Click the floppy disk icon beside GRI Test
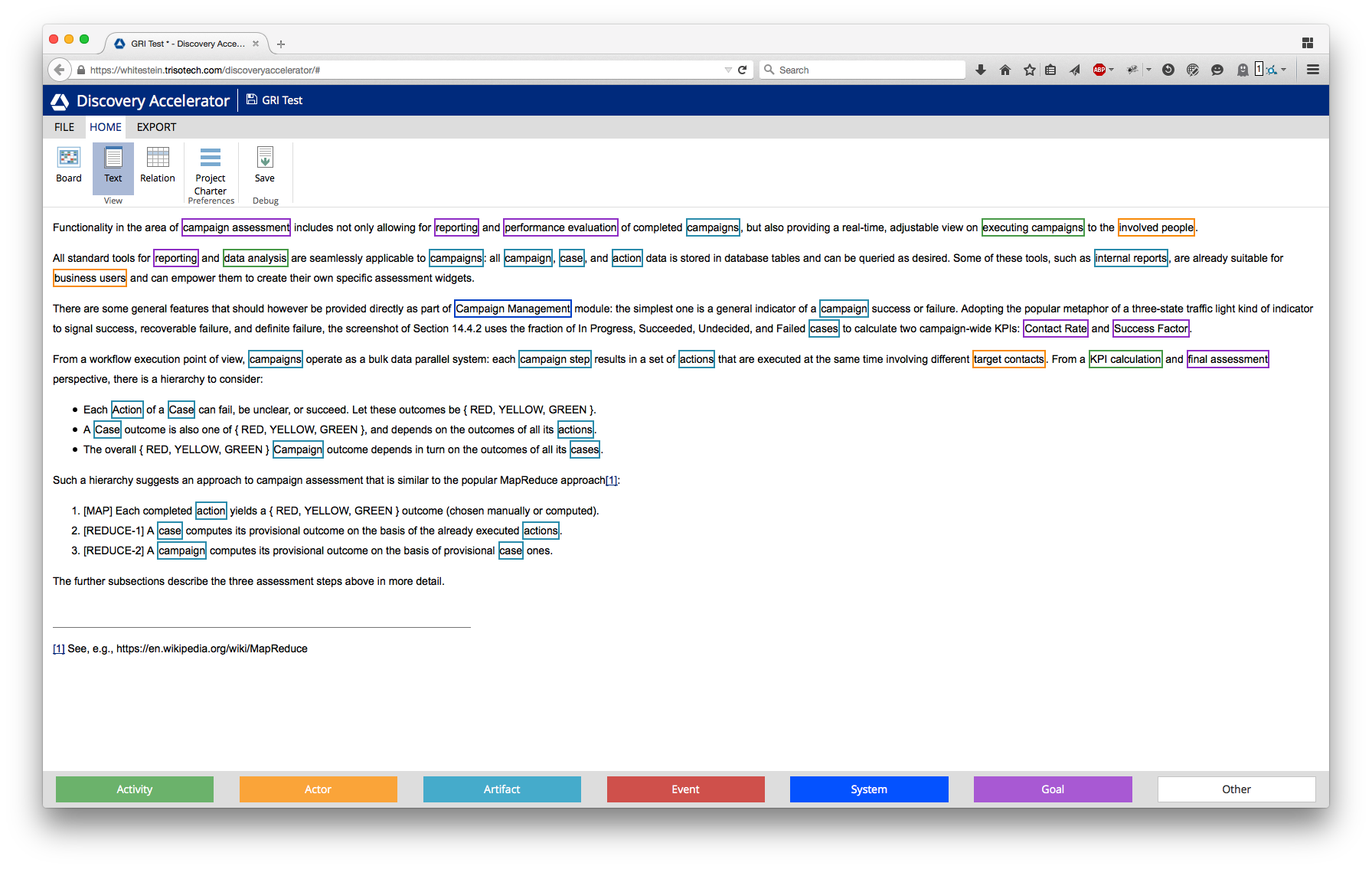The image size is (1372, 869). tap(251, 100)
